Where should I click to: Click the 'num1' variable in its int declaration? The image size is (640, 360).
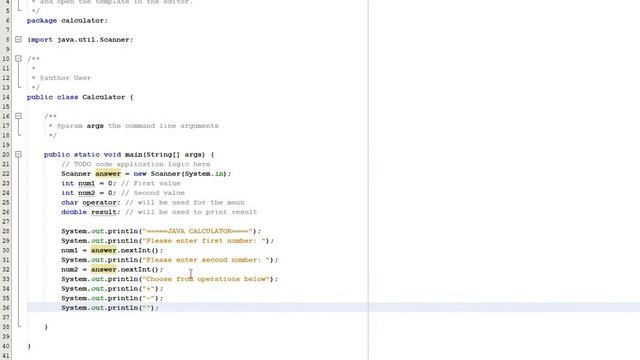click(87, 183)
